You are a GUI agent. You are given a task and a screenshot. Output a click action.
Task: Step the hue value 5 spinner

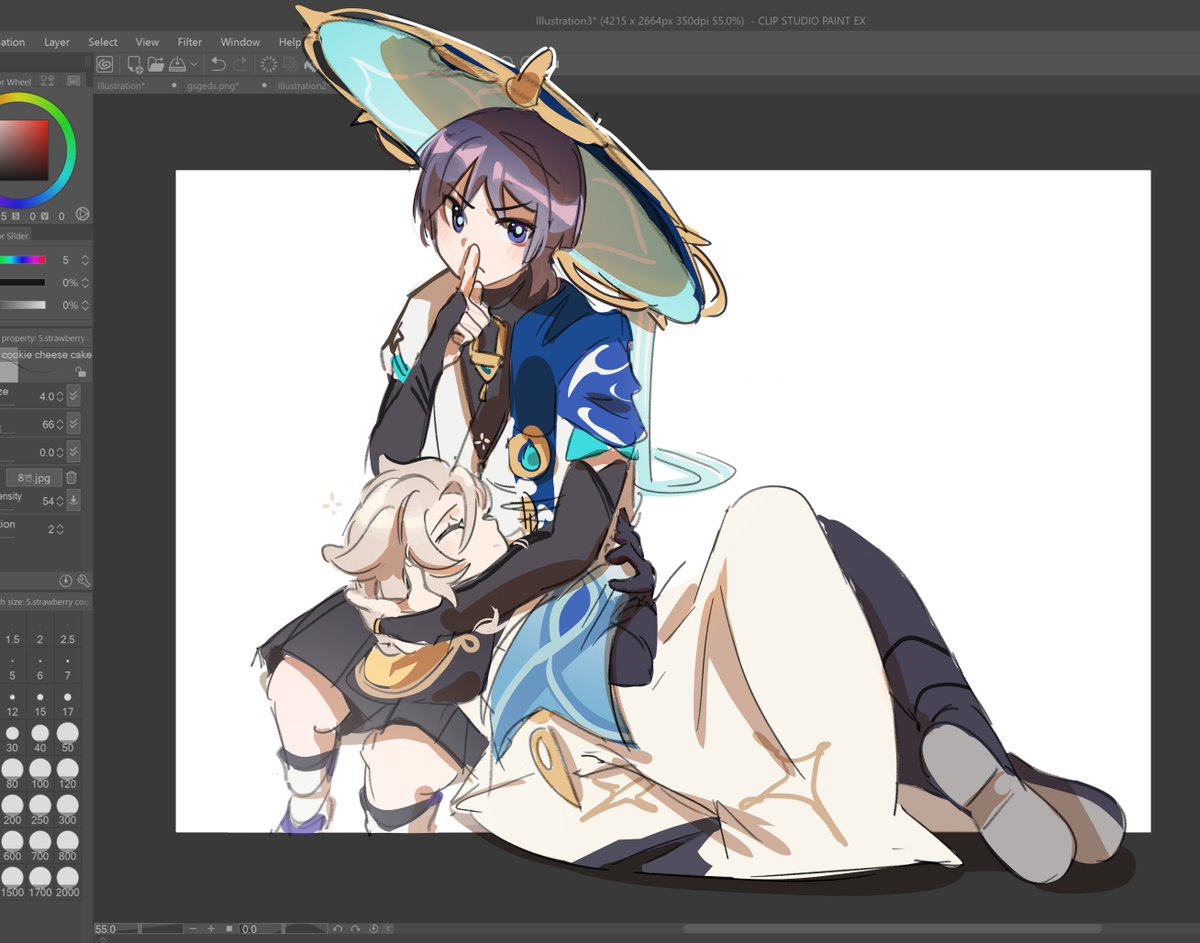[85, 260]
